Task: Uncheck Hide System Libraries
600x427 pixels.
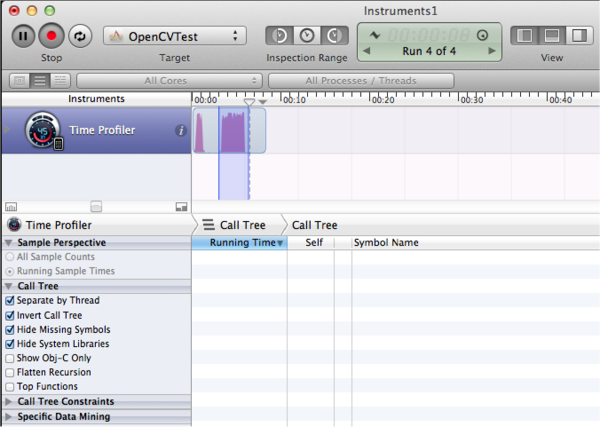Action: (10, 344)
